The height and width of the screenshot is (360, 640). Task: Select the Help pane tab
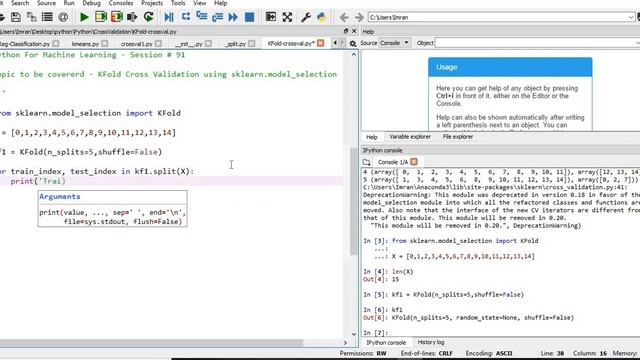371,137
